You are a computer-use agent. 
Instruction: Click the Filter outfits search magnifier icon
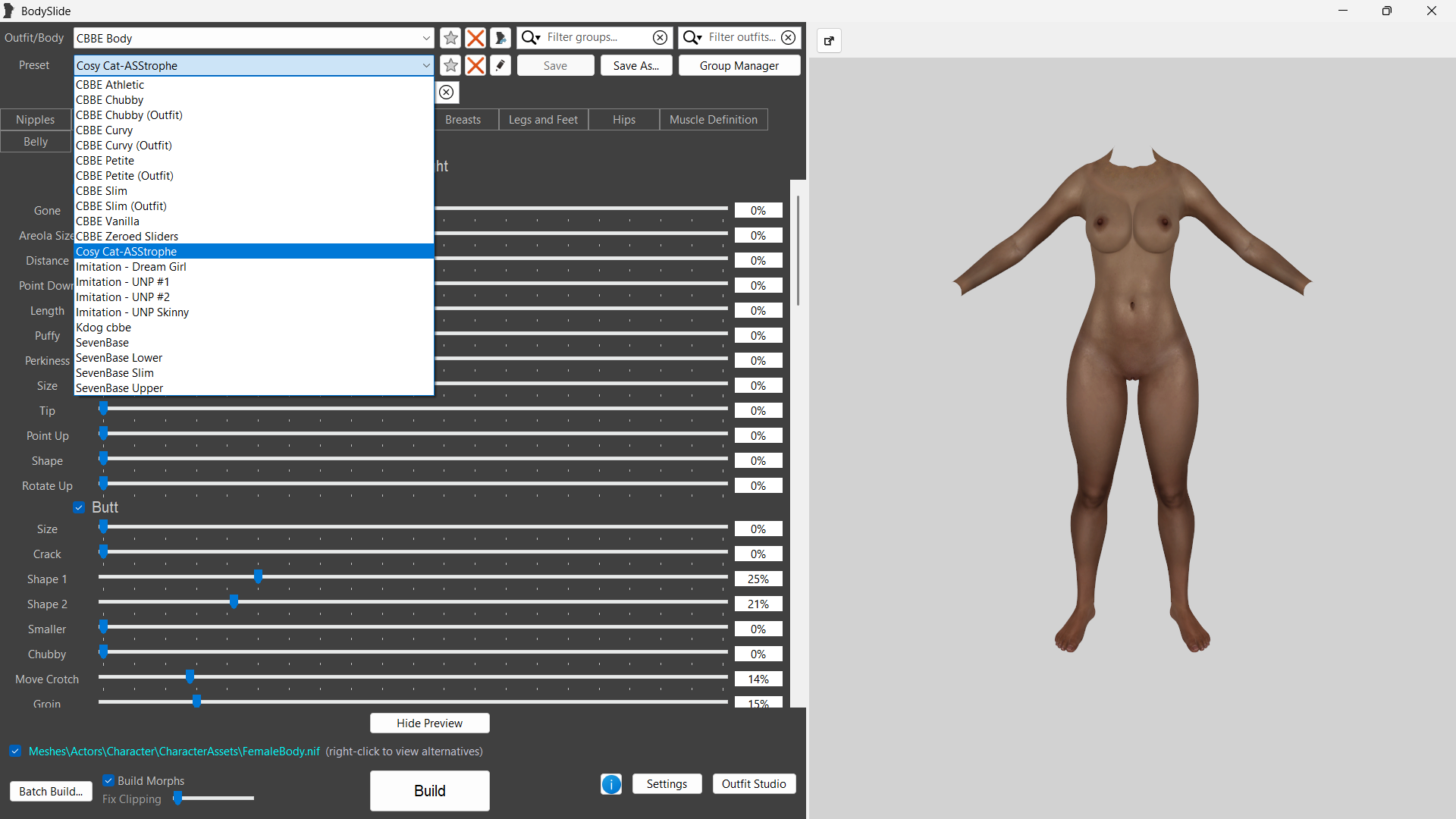tap(692, 37)
